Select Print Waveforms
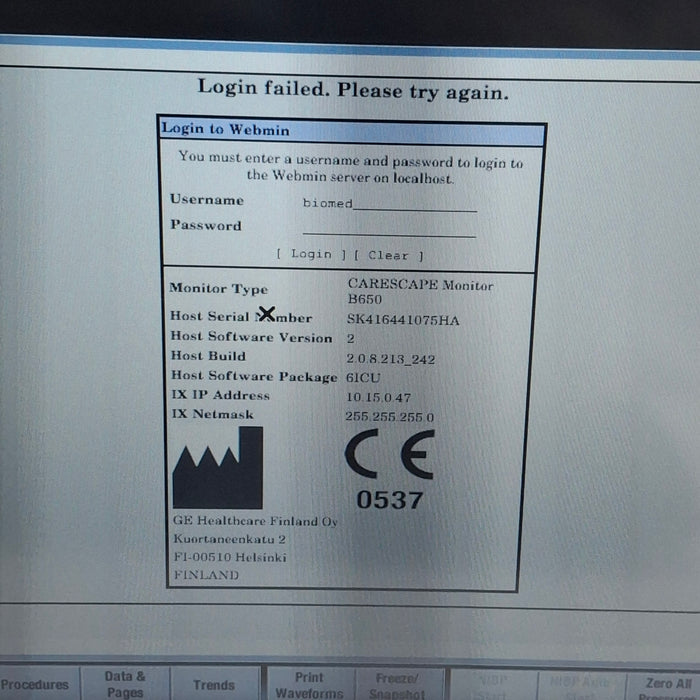 (x=309, y=685)
